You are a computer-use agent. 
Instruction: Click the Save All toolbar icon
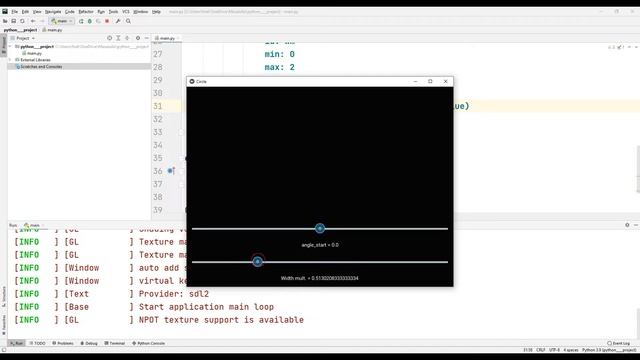[x=13, y=21]
